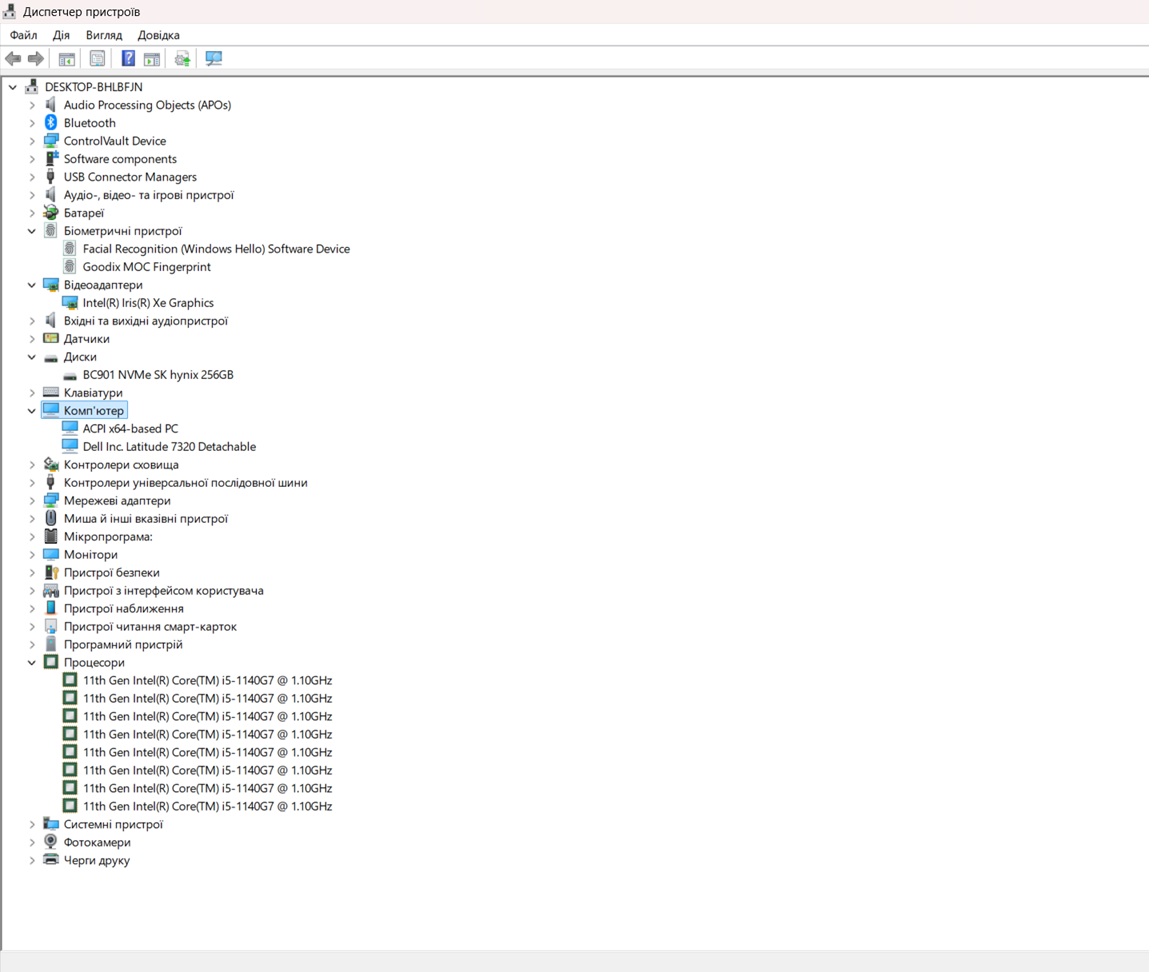Collapse the Відеоадаптери category
1152x972 pixels.
pyautogui.click(x=32, y=285)
